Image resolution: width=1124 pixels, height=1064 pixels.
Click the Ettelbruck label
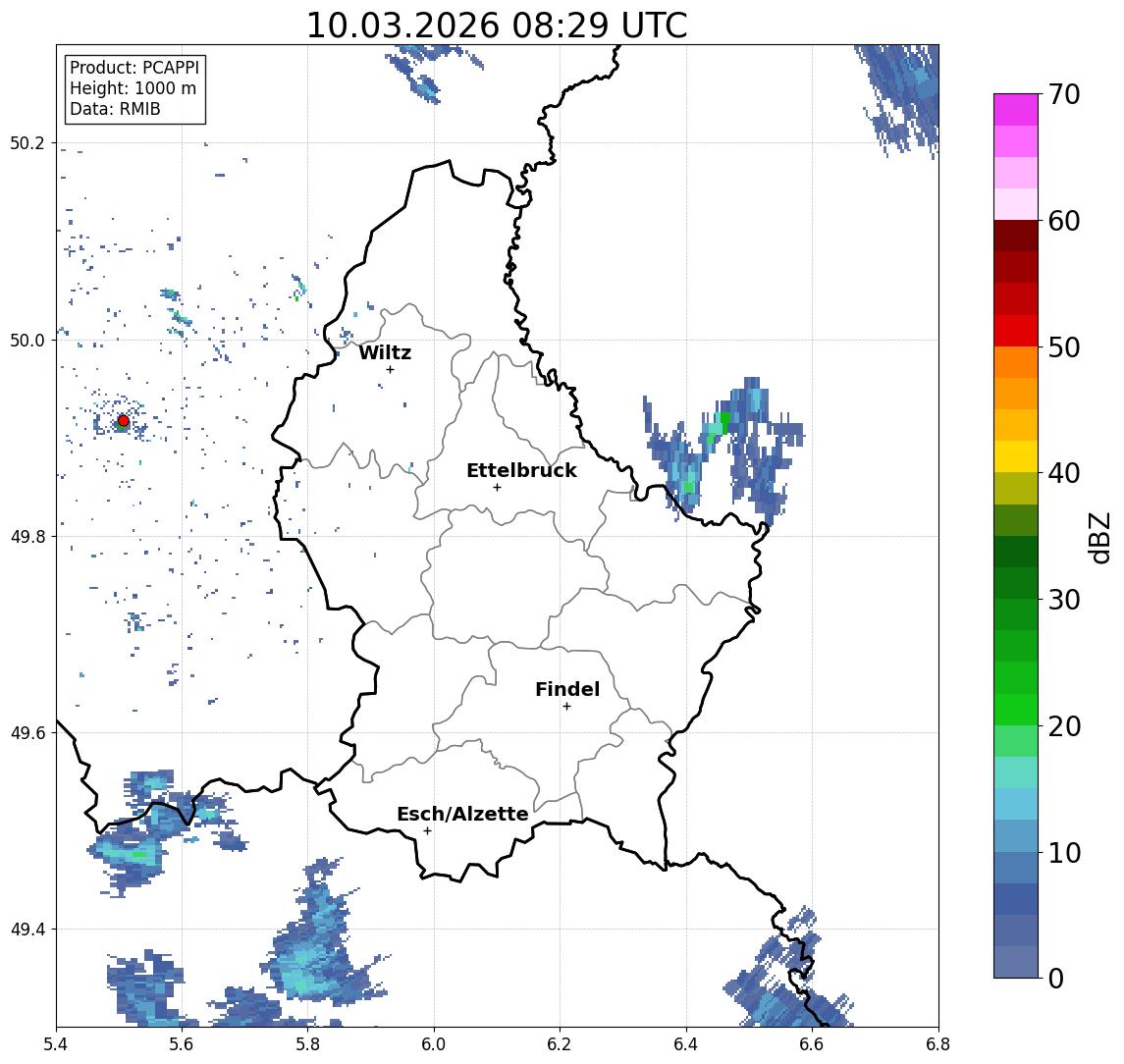(521, 470)
